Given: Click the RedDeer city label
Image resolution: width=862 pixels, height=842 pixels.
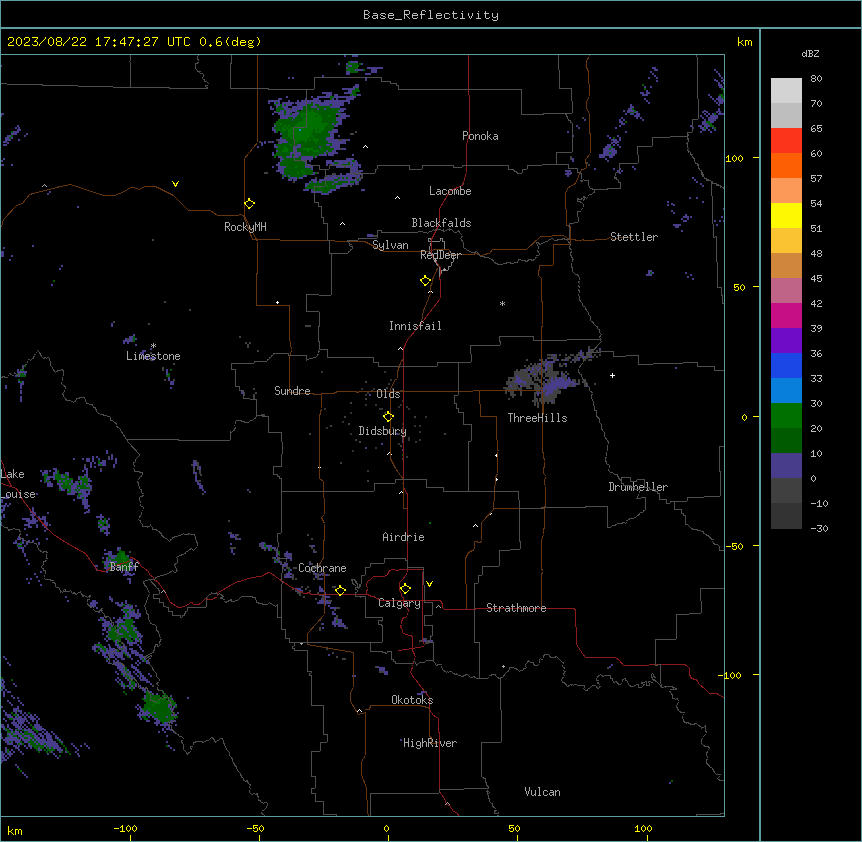Looking at the screenshot, I should 440,255.
